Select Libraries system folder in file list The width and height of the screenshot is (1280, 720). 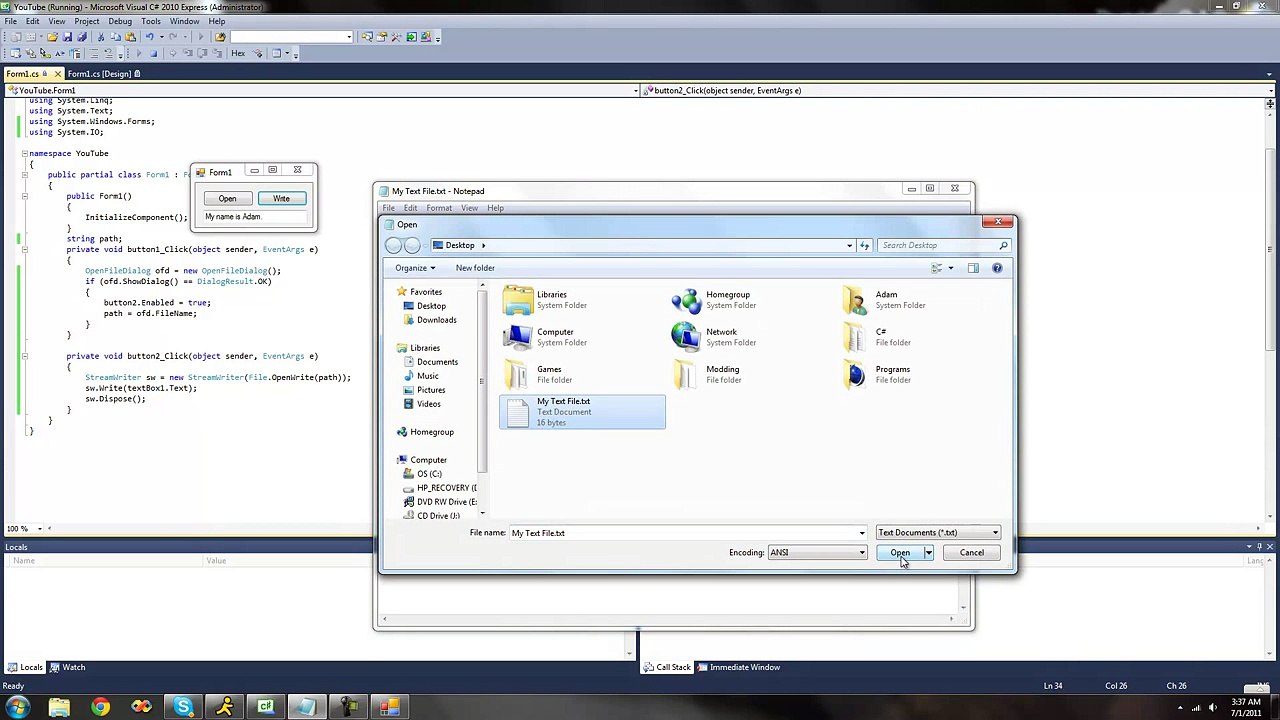point(582,300)
